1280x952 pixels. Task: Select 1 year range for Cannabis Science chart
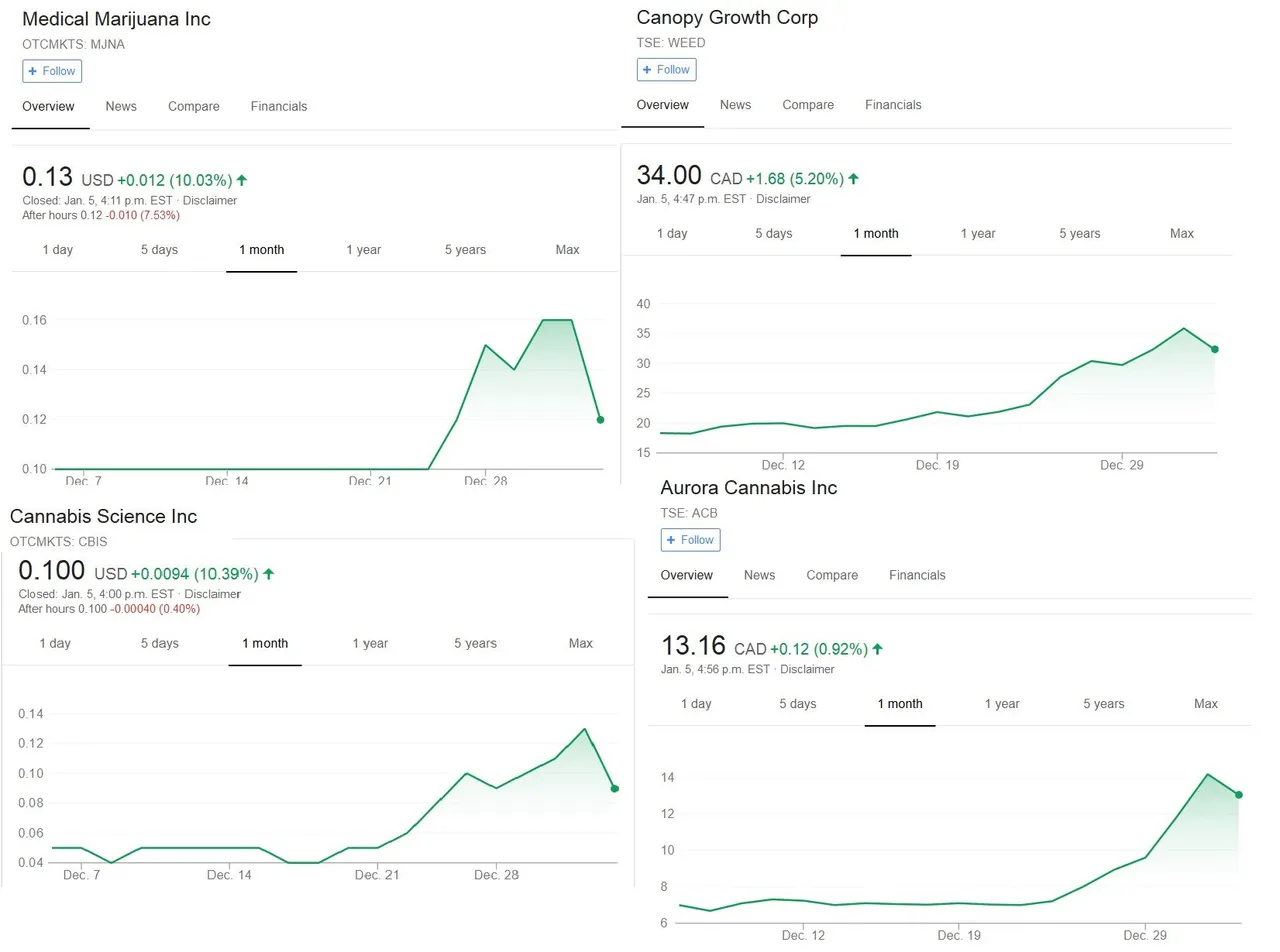[370, 643]
